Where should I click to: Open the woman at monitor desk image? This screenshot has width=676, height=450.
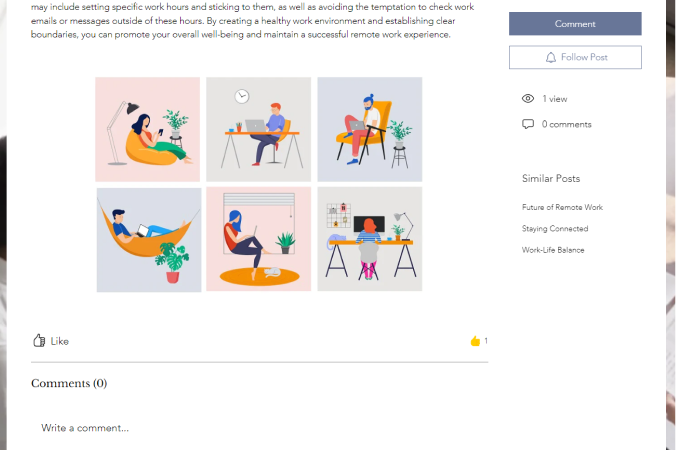click(370, 239)
